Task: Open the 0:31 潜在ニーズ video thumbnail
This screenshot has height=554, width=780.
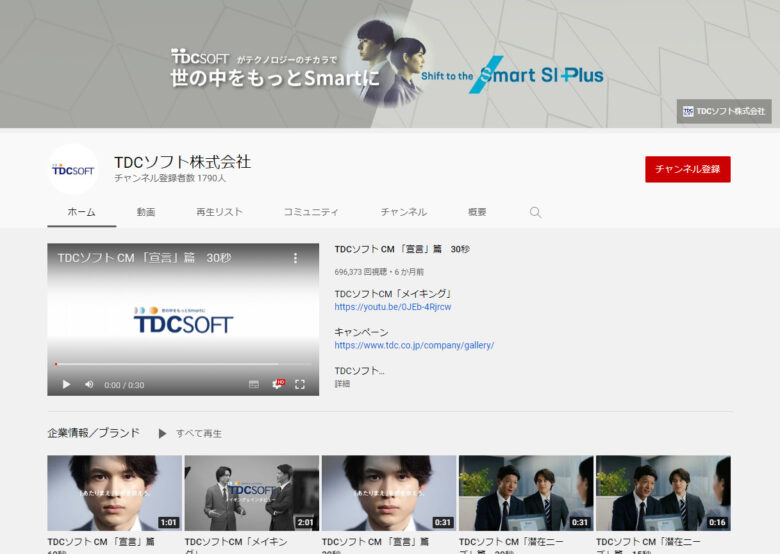Action: tap(526, 493)
